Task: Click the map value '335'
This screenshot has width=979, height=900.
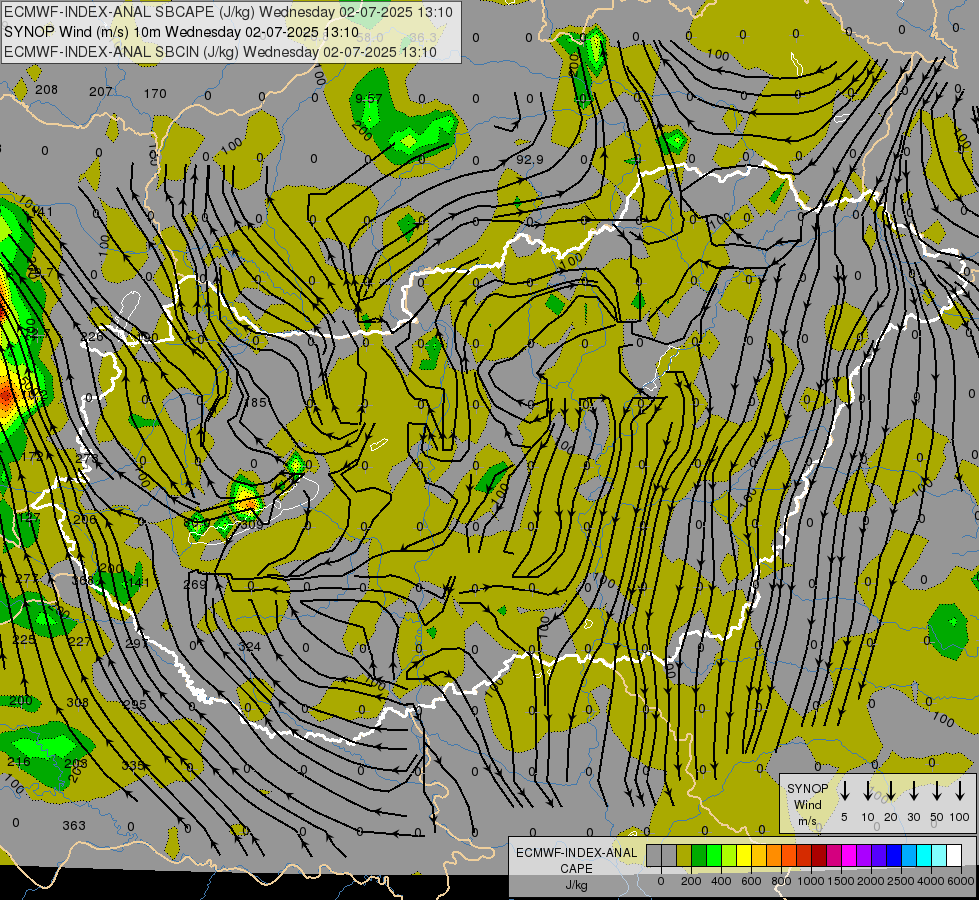Action: click(132, 766)
